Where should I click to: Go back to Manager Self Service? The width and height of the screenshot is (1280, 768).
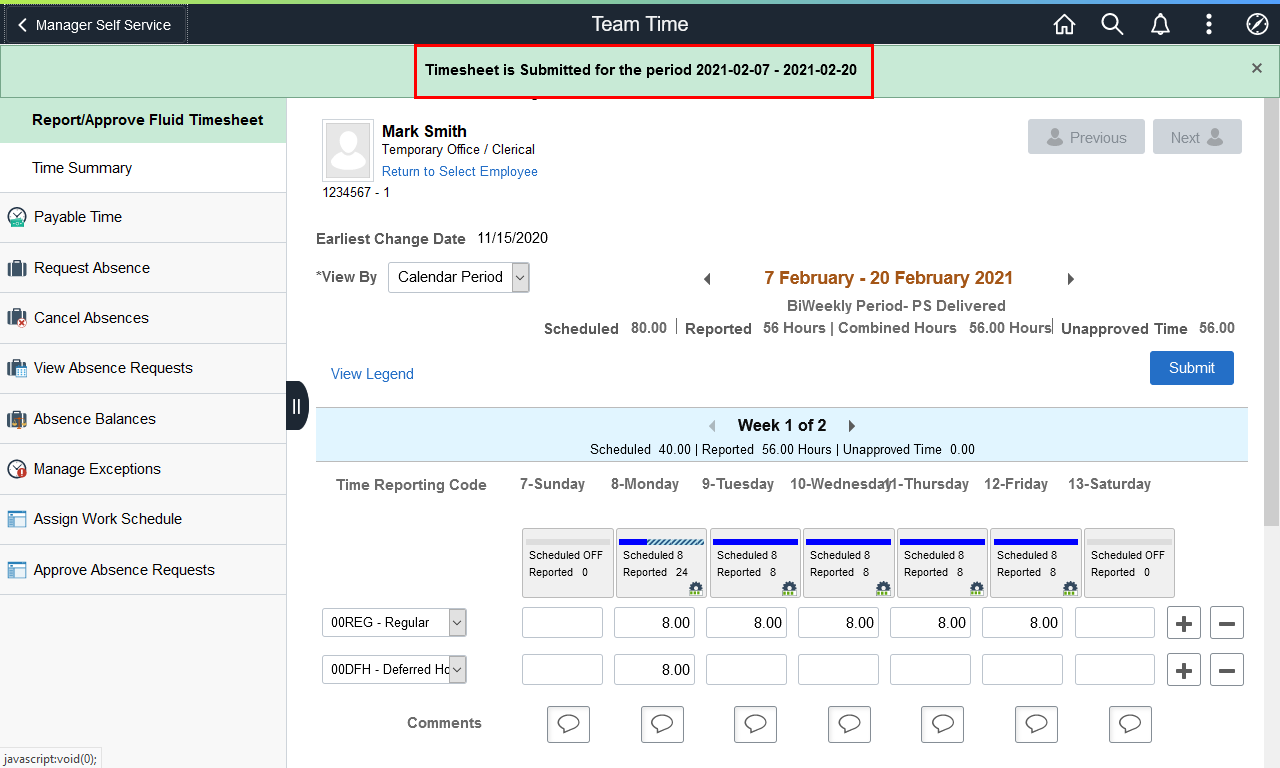point(95,25)
